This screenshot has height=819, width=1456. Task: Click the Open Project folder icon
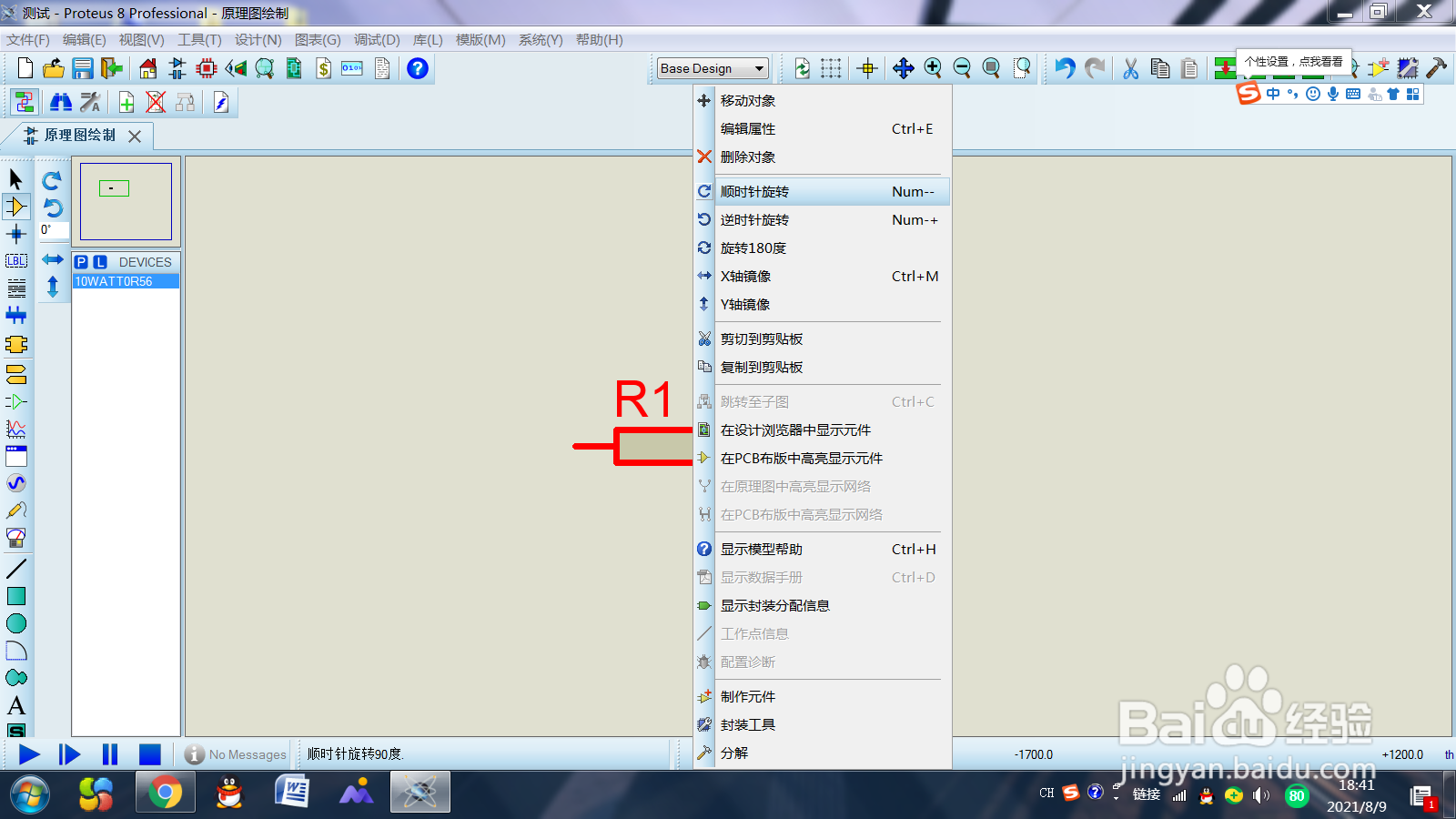point(54,68)
